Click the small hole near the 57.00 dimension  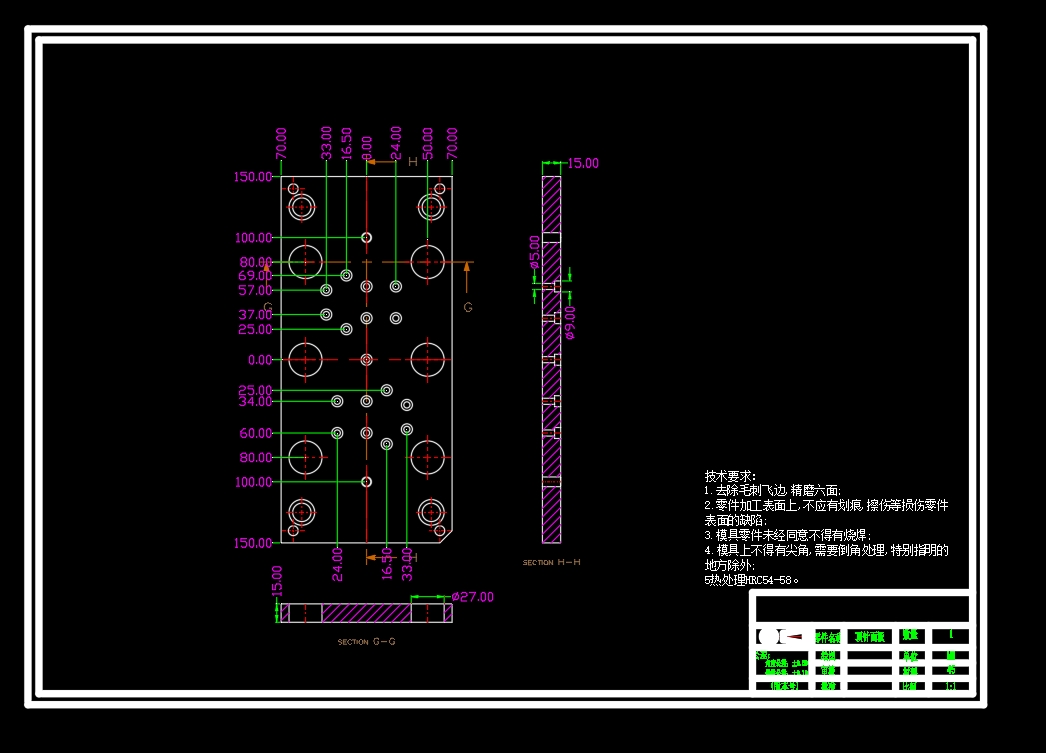[326, 289]
